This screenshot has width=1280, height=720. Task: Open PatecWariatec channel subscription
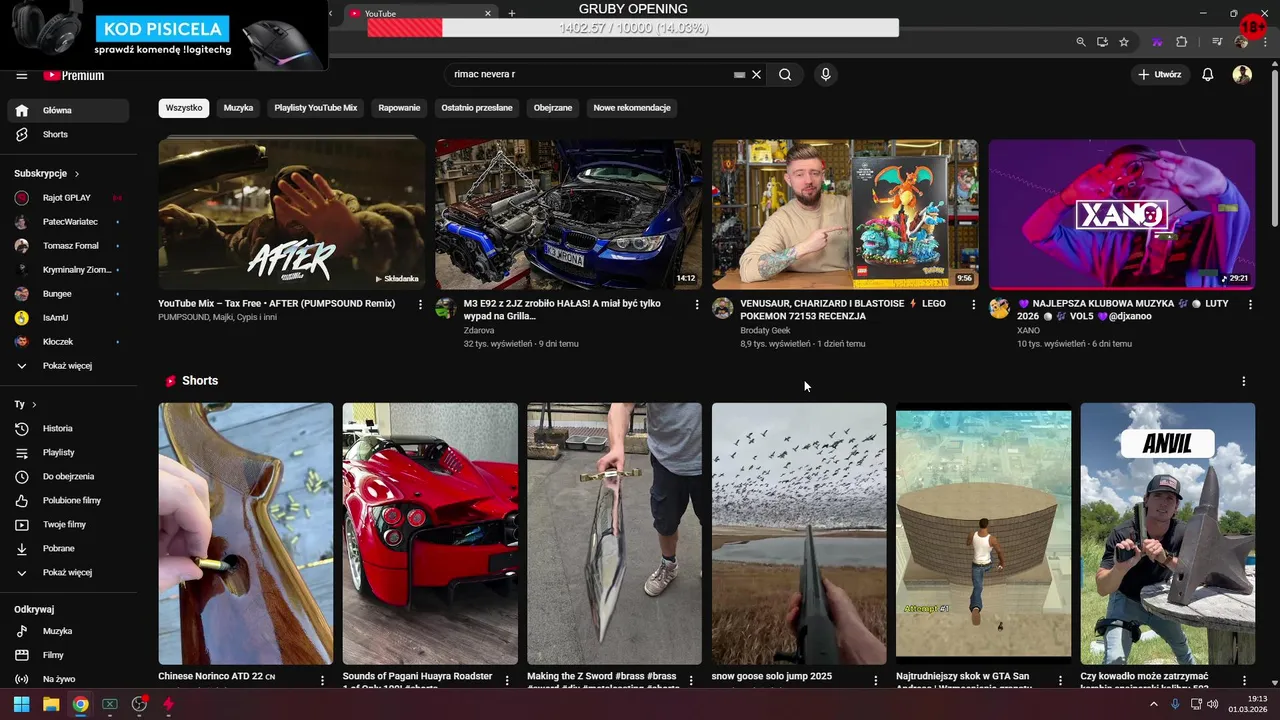tap(68, 222)
